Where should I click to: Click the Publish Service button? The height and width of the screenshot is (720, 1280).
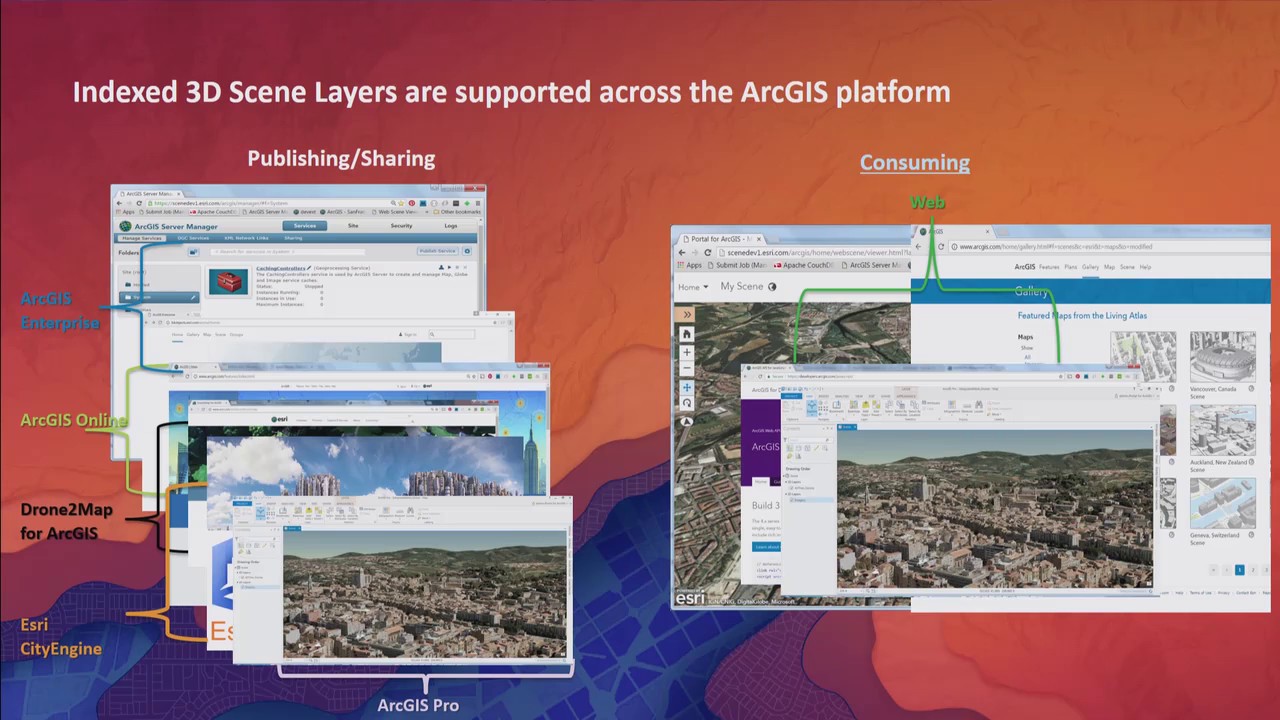click(x=437, y=251)
